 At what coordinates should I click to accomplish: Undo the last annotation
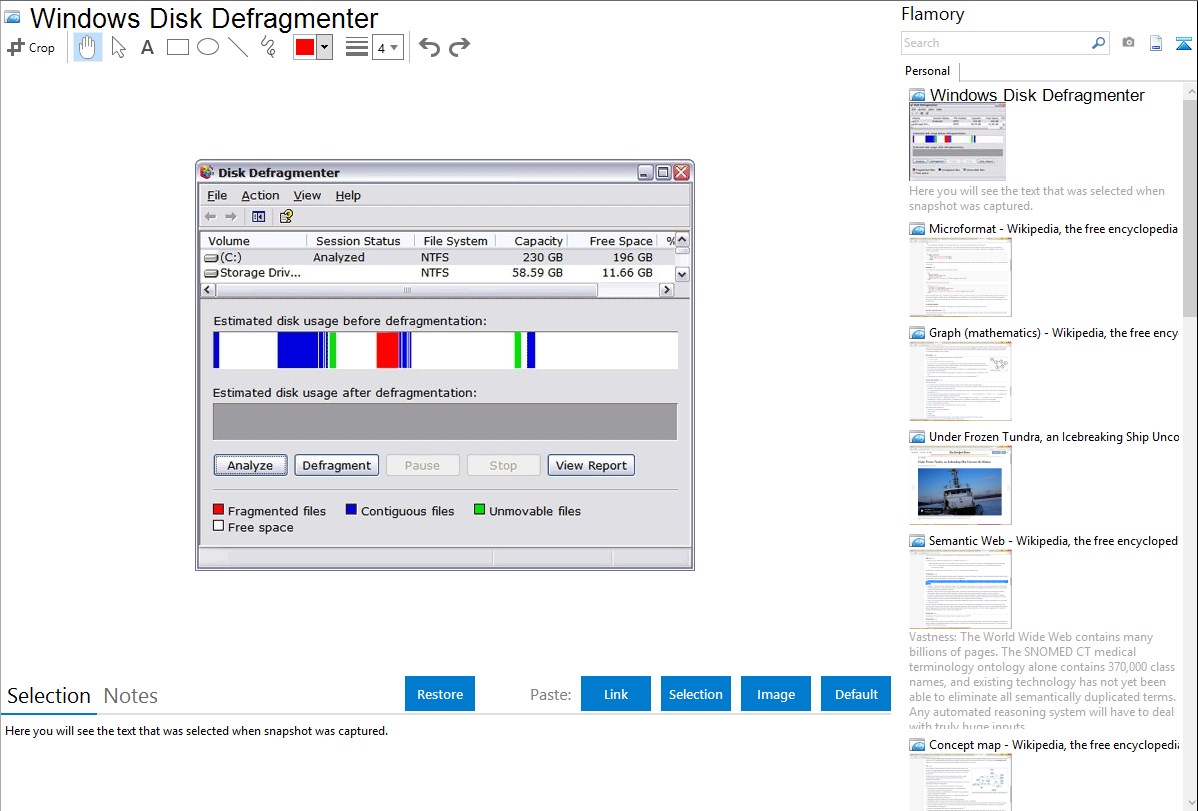tap(429, 47)
